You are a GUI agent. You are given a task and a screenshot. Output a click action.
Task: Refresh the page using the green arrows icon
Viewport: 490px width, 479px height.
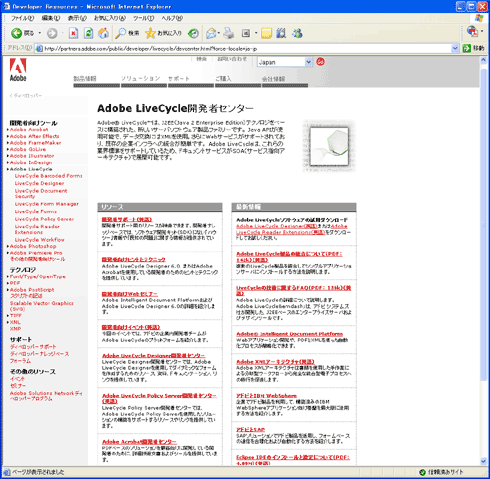(x=88, y=33)
